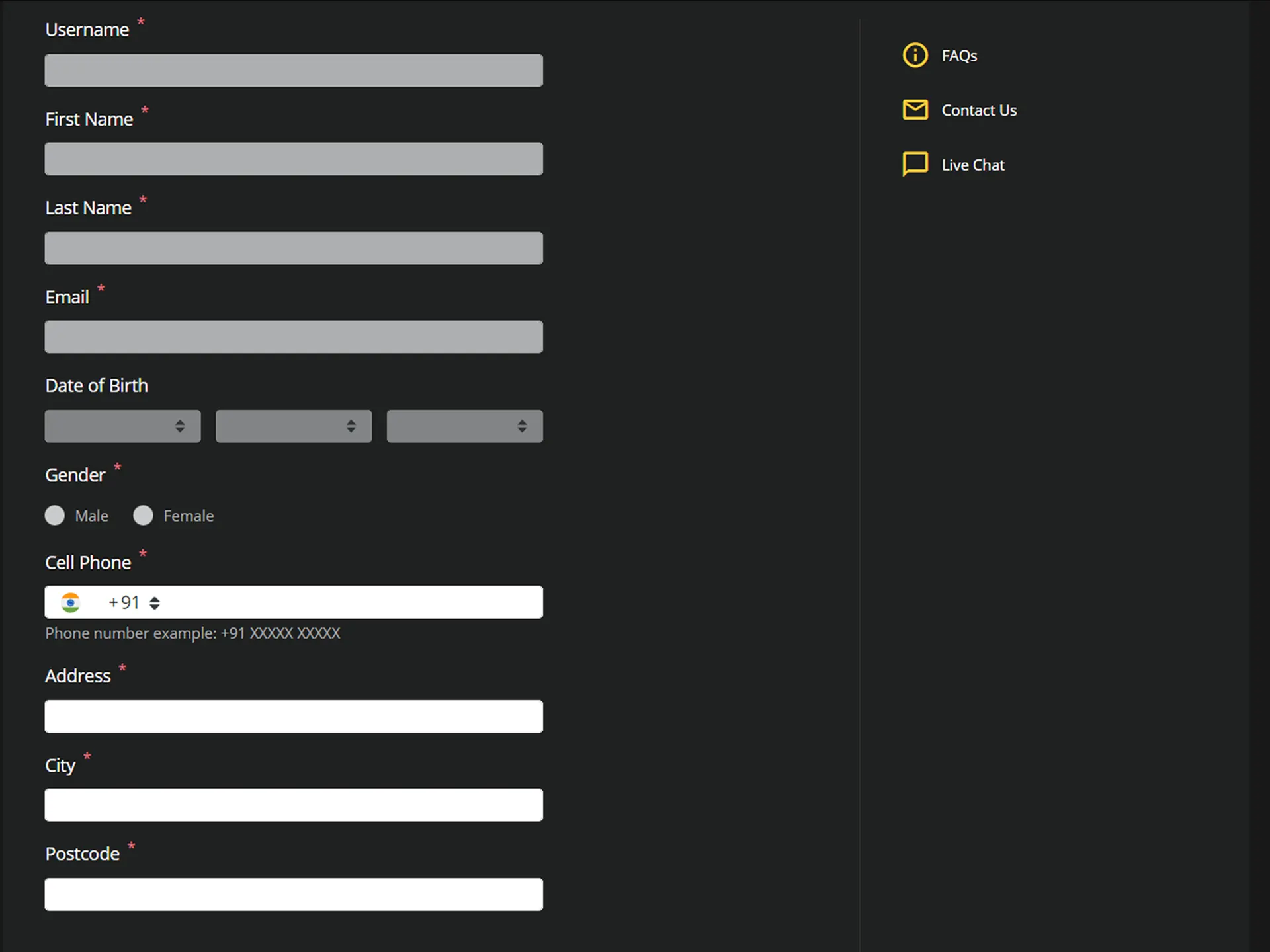Click the 'Address' label

click(78, 676)
